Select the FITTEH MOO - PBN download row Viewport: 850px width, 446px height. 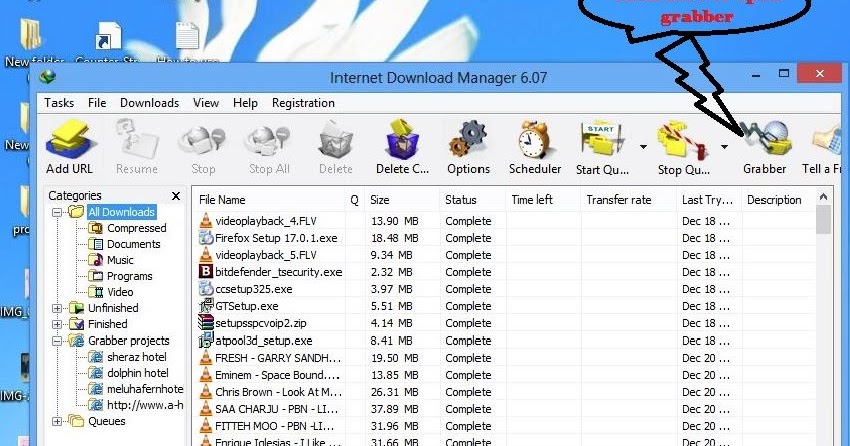(x=504, y=426)
